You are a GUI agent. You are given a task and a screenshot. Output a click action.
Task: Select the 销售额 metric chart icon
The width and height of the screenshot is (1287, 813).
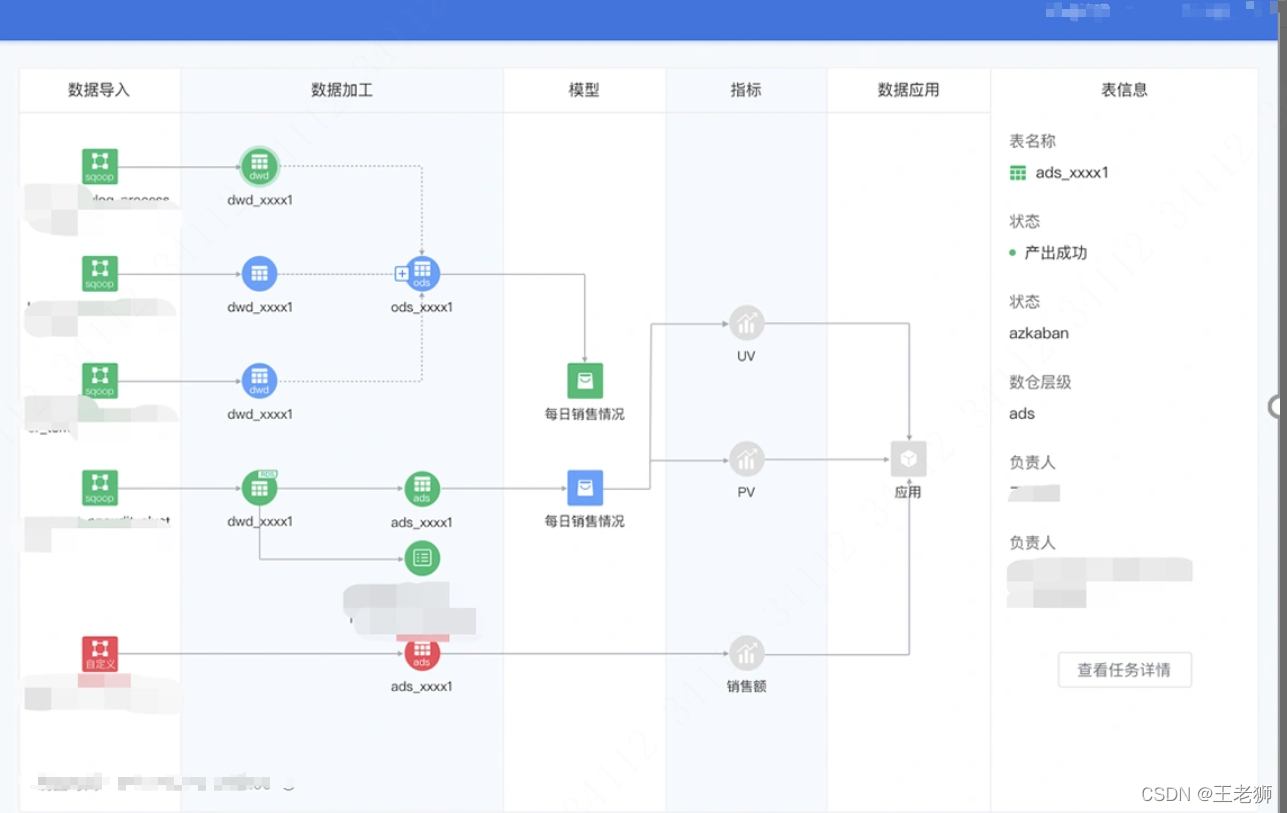point(746,654)
